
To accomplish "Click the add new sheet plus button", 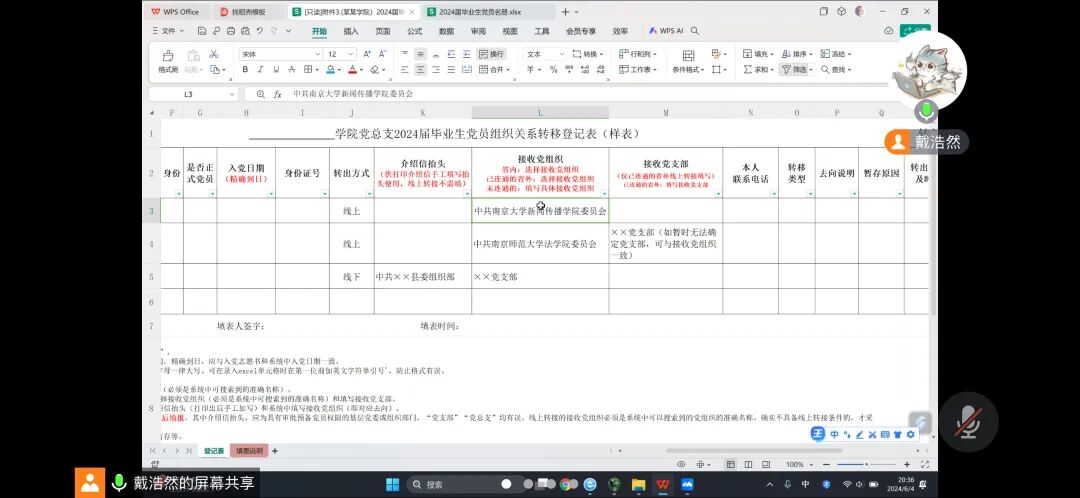I will [275, 451].
